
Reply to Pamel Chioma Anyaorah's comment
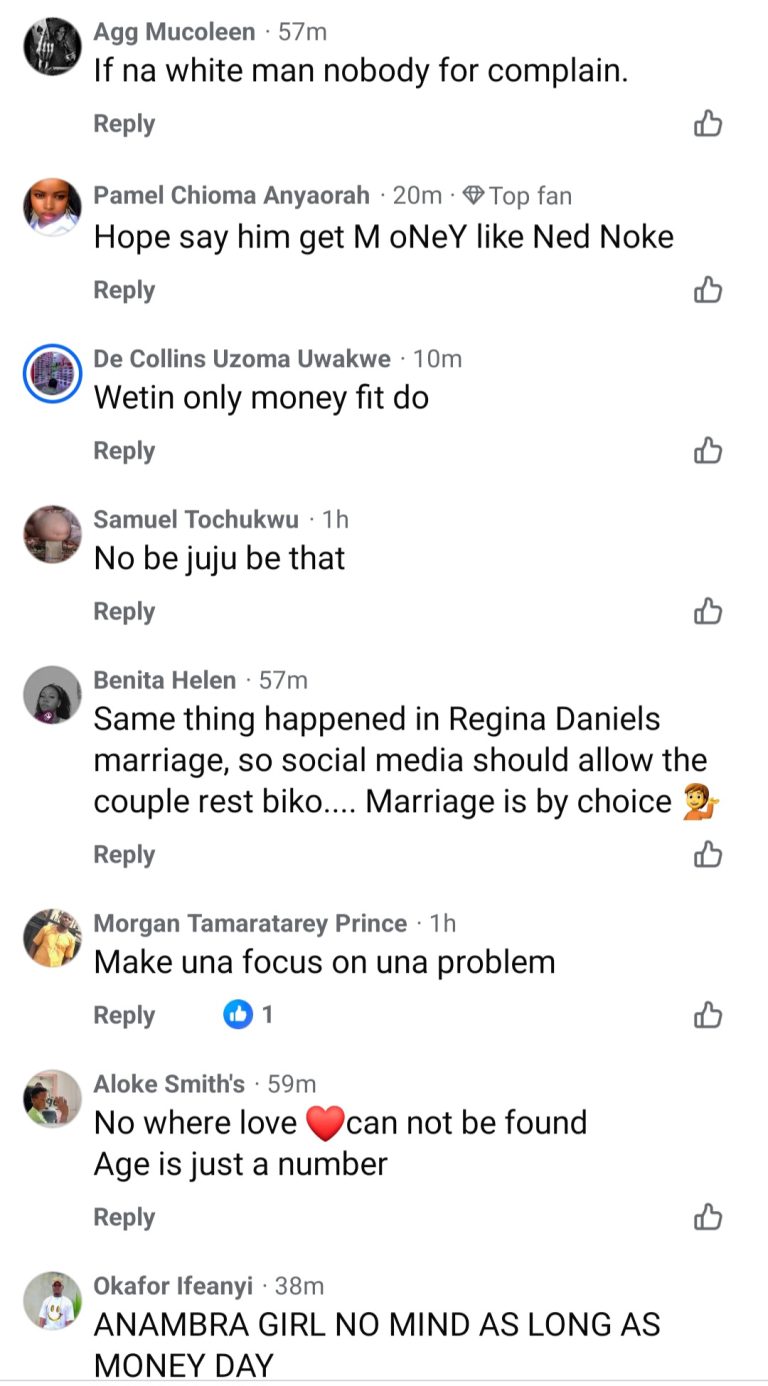pos(124,290)
